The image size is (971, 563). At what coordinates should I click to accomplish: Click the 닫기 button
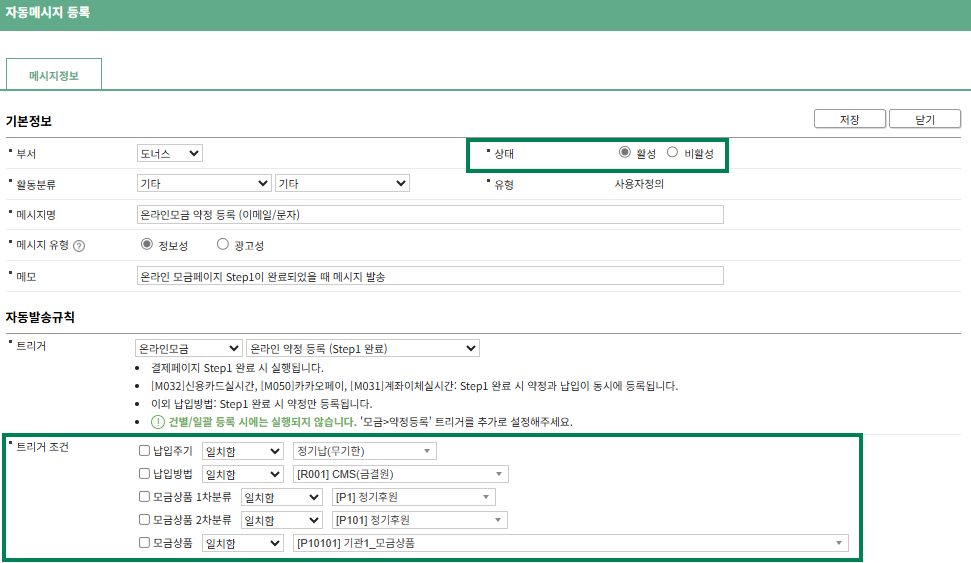point(925,119)
